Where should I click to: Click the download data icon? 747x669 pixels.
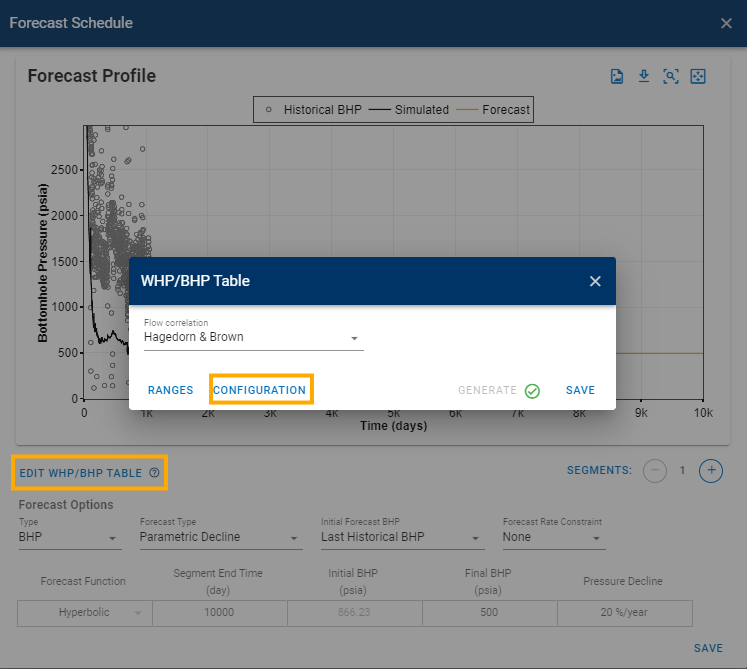(644, 76)
